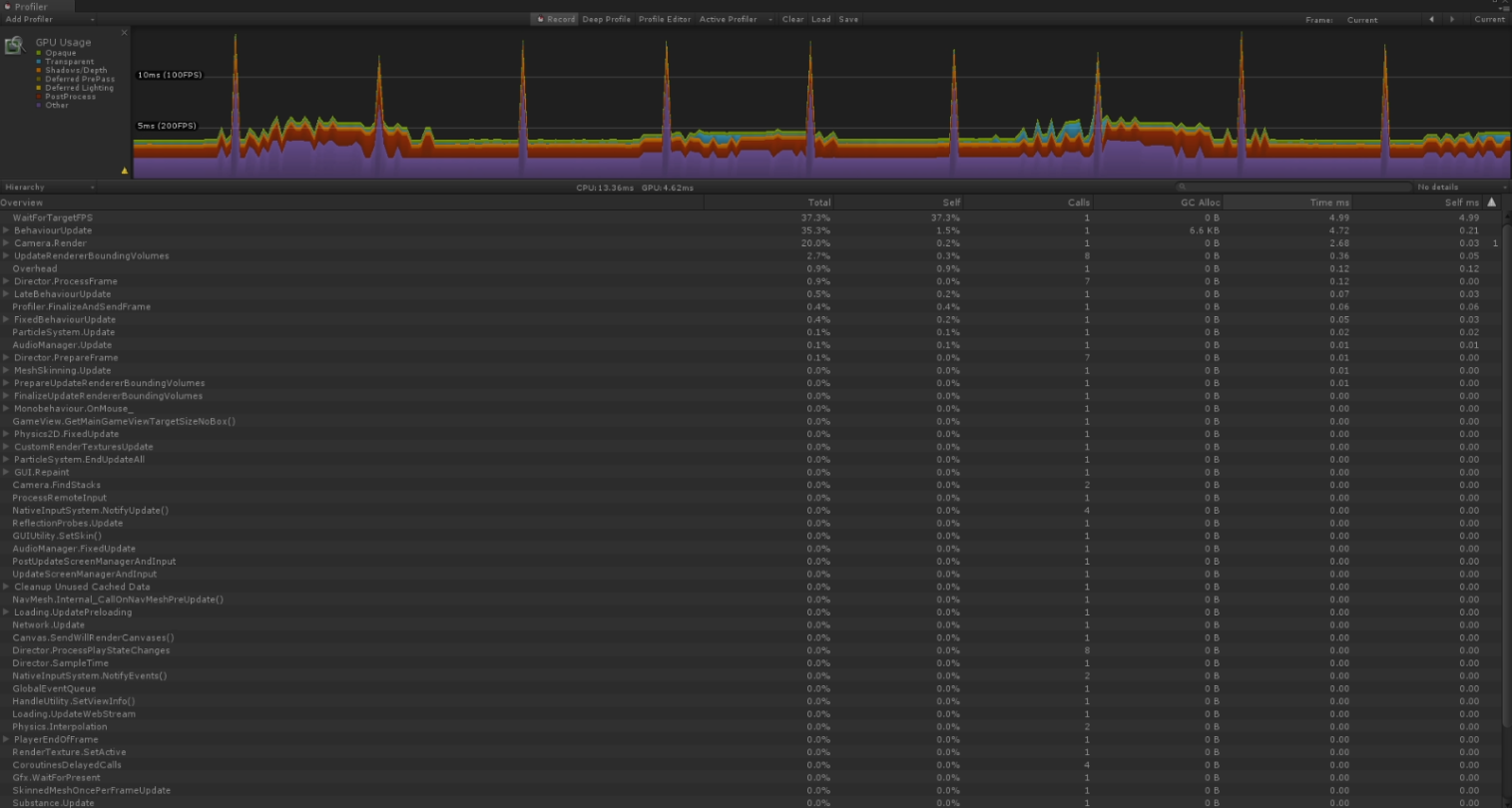Open the Profiler window options menu
Image resolution: width=1512 pixels, height=808 pixels.
[x=1504, y=7]
